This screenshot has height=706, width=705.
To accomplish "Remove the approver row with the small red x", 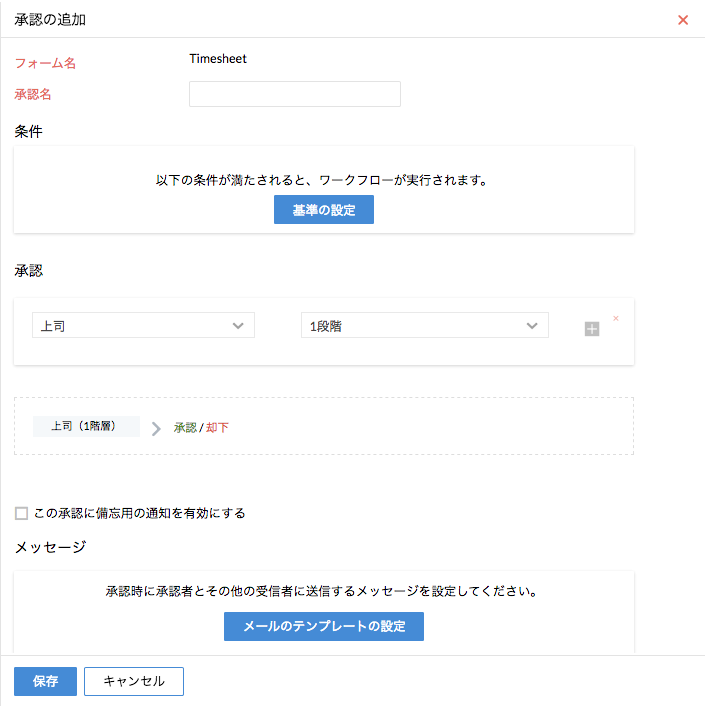I will 615,318.
